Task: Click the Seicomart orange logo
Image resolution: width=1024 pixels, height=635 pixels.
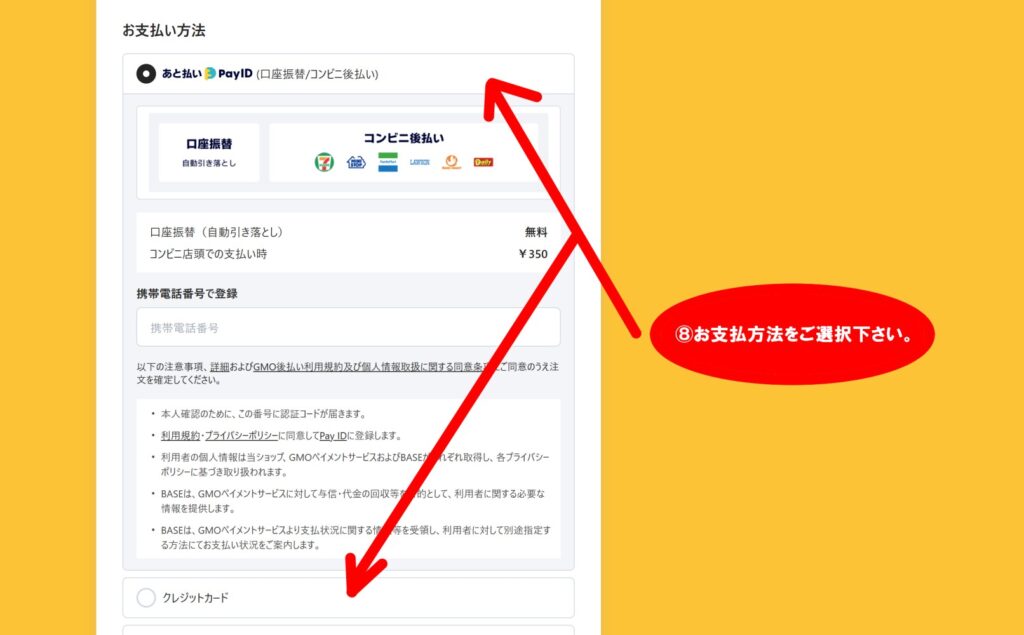Action: (451, 162)
